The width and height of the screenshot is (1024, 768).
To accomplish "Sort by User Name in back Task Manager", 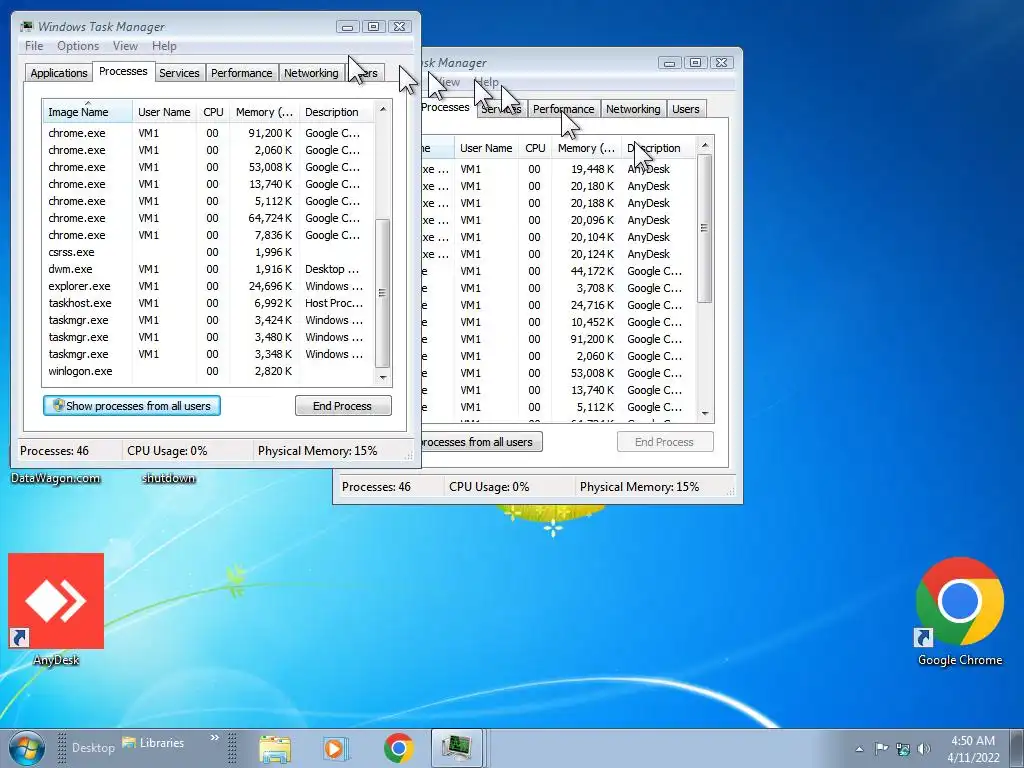I will (x=486, y=148).
